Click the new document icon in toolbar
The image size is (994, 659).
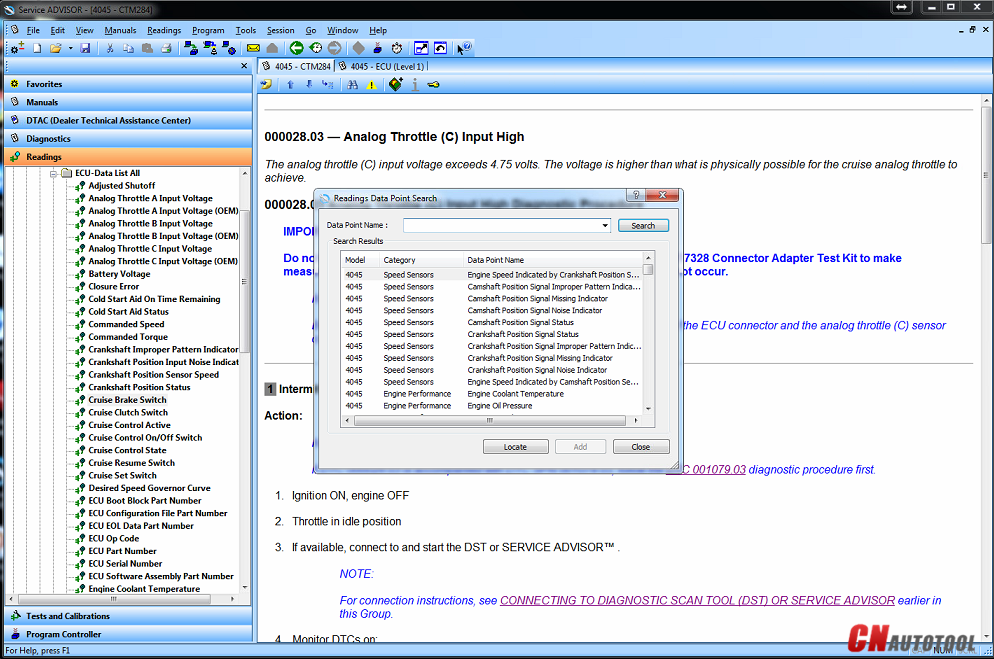tap(37, 48)
